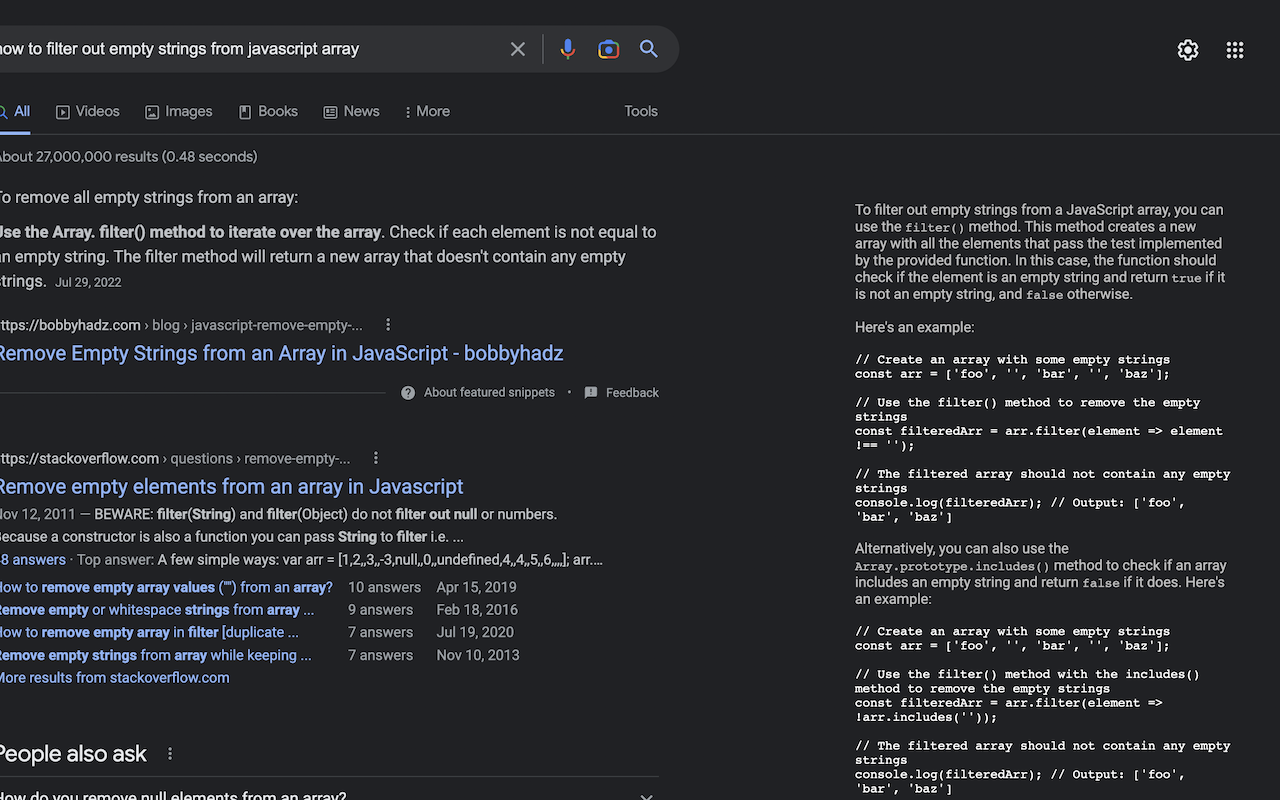Click the bobbyhadz.com result URL breadcrumb

click(x=181, y=325)
